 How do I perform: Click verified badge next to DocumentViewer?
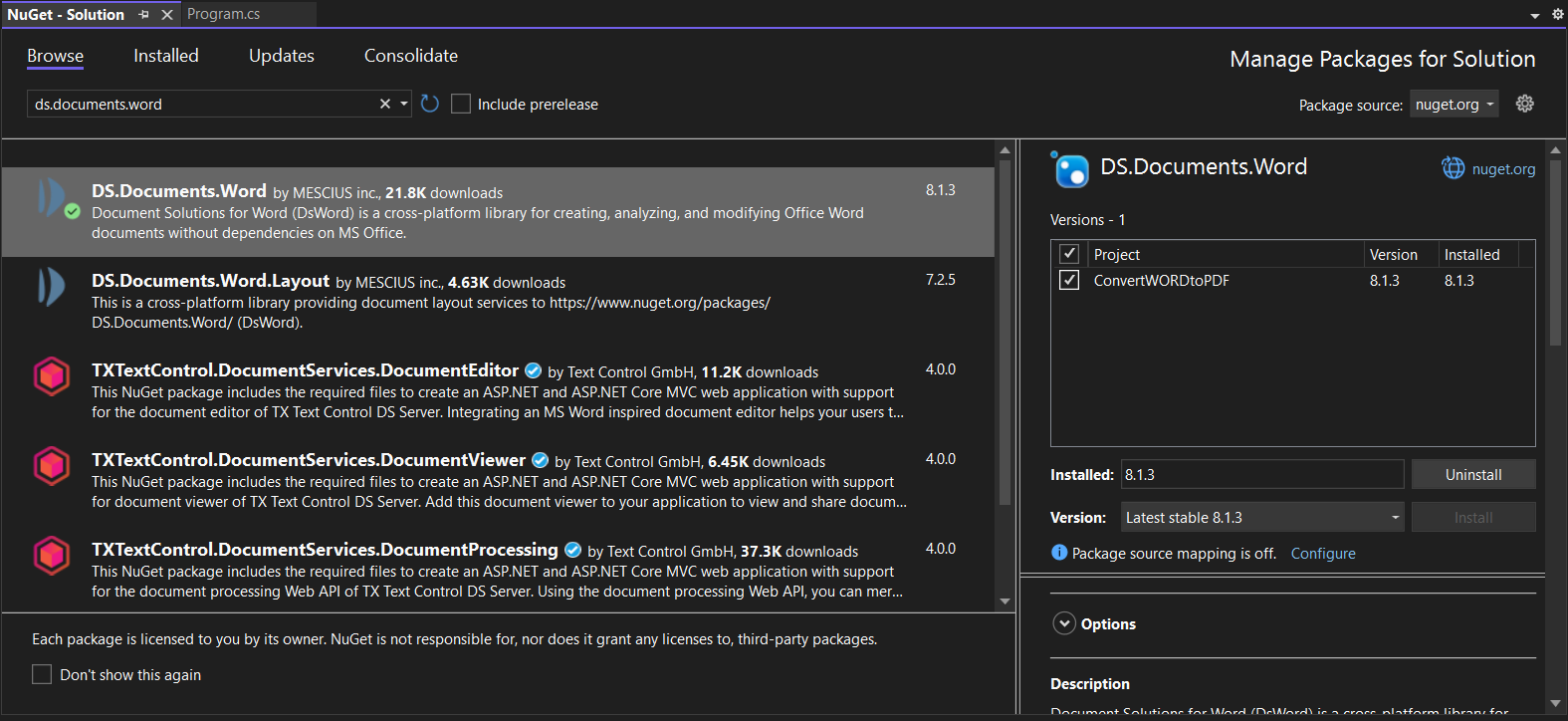point(540,461)
